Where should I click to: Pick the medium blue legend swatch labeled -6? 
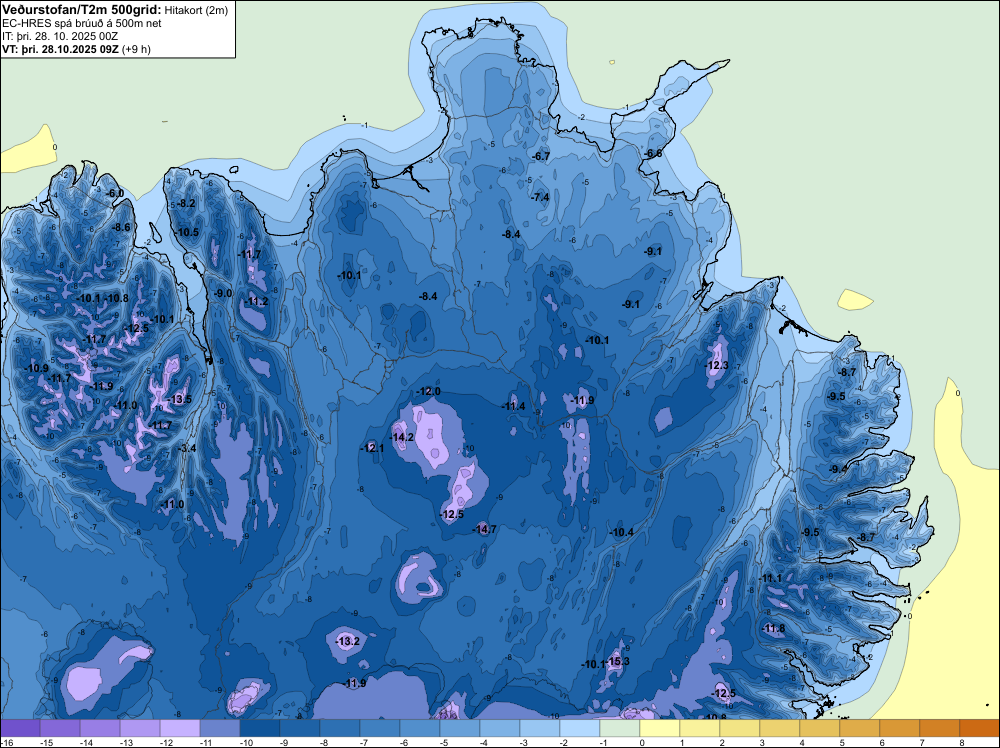click(420, 728)
